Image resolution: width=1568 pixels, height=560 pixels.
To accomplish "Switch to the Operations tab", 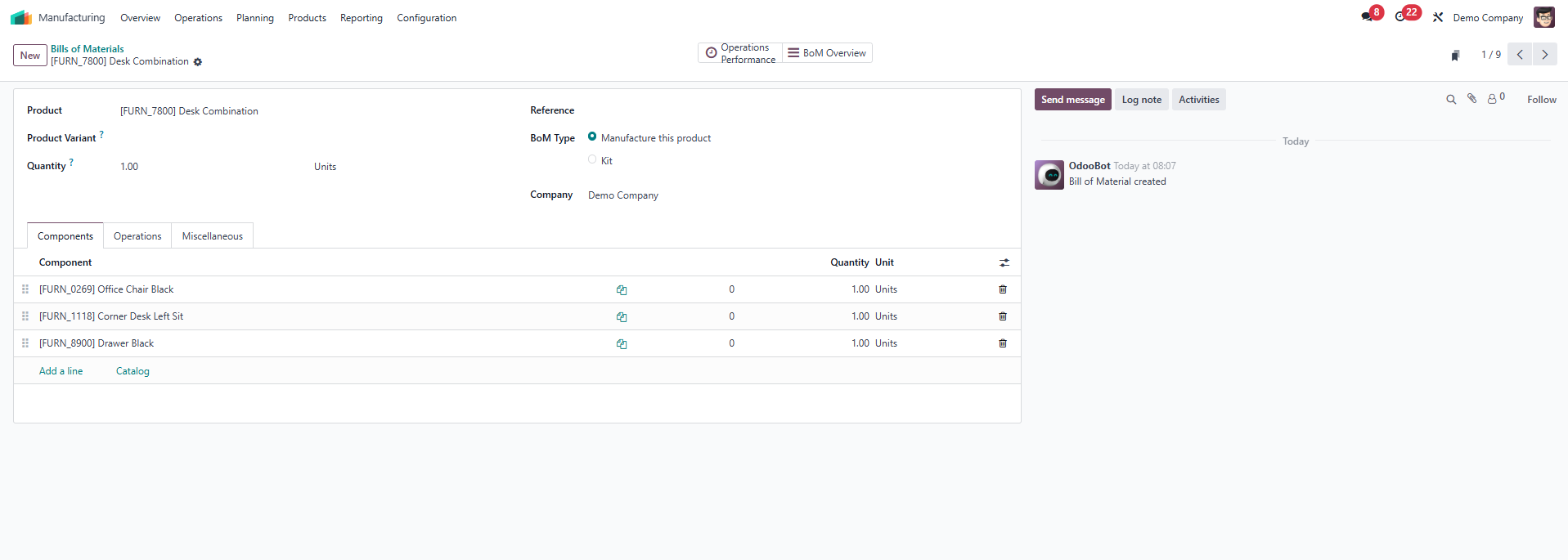I will (x=137, y=236).
